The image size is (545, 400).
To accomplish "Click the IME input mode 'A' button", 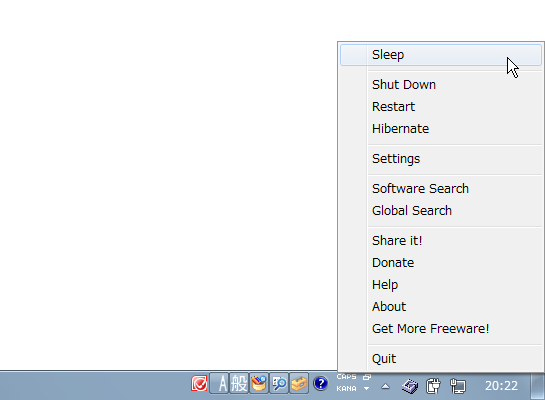I will pyautogui.click(x=219, y=384).
